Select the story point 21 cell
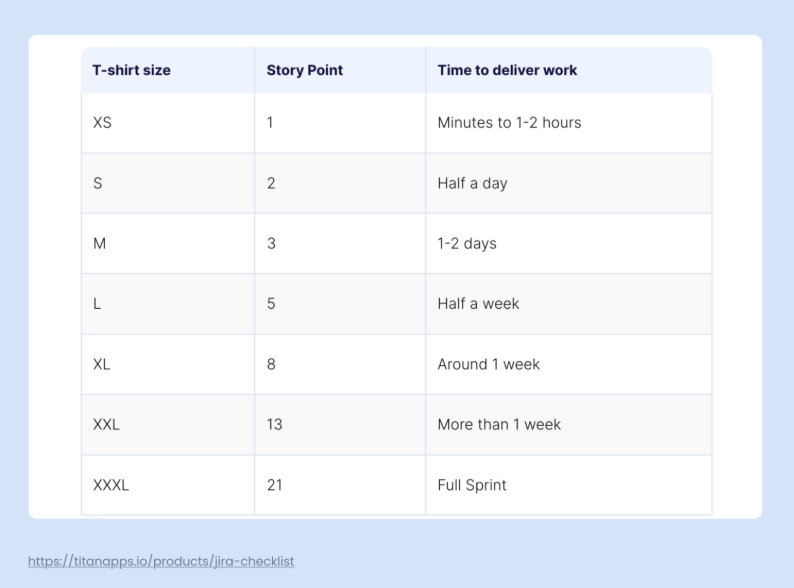 275,485
